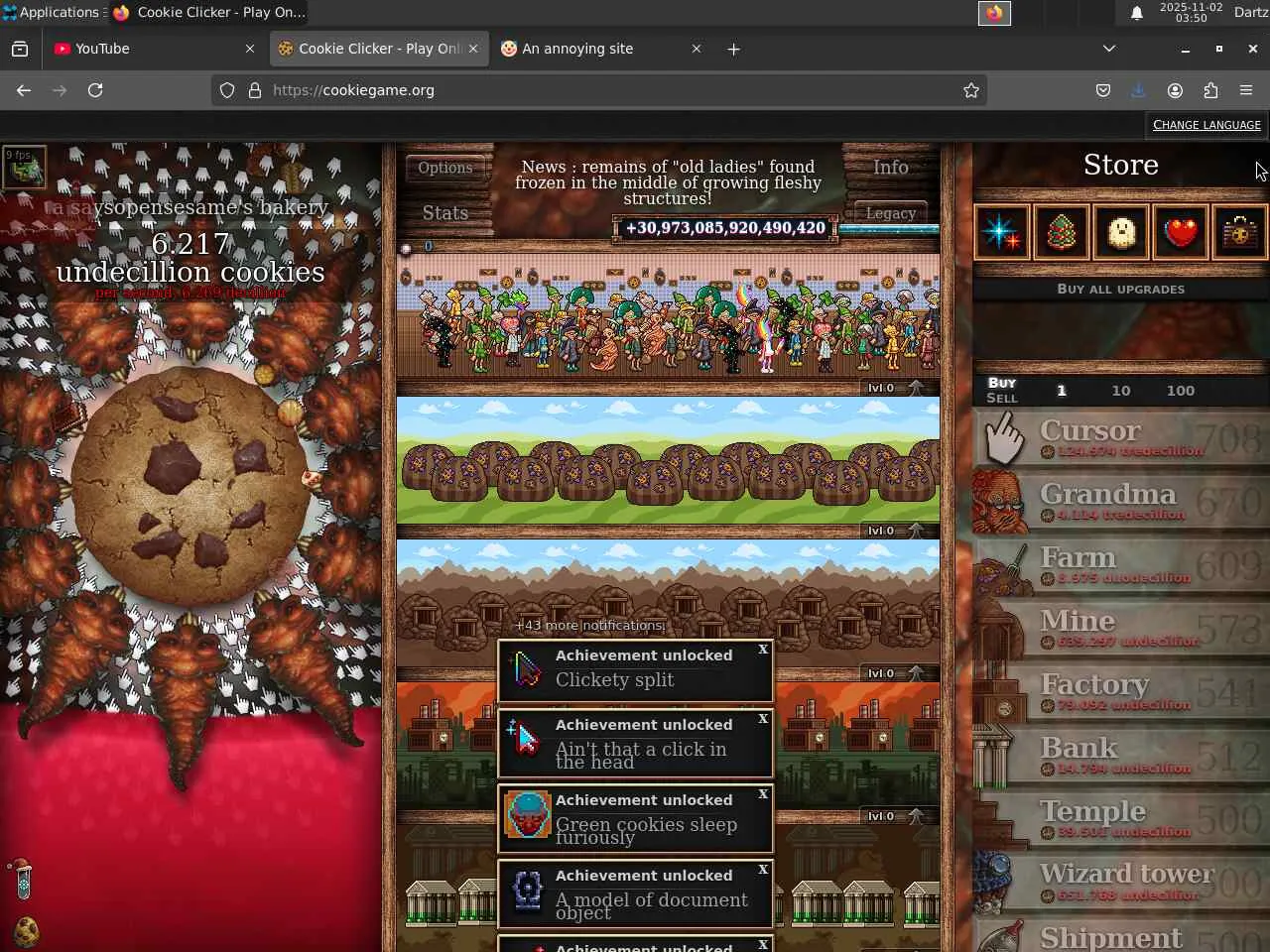Click the Grandma portrait icon in the store
Image resolution: width=1270 pixels, height=952 pixels.
(1000, 502)
